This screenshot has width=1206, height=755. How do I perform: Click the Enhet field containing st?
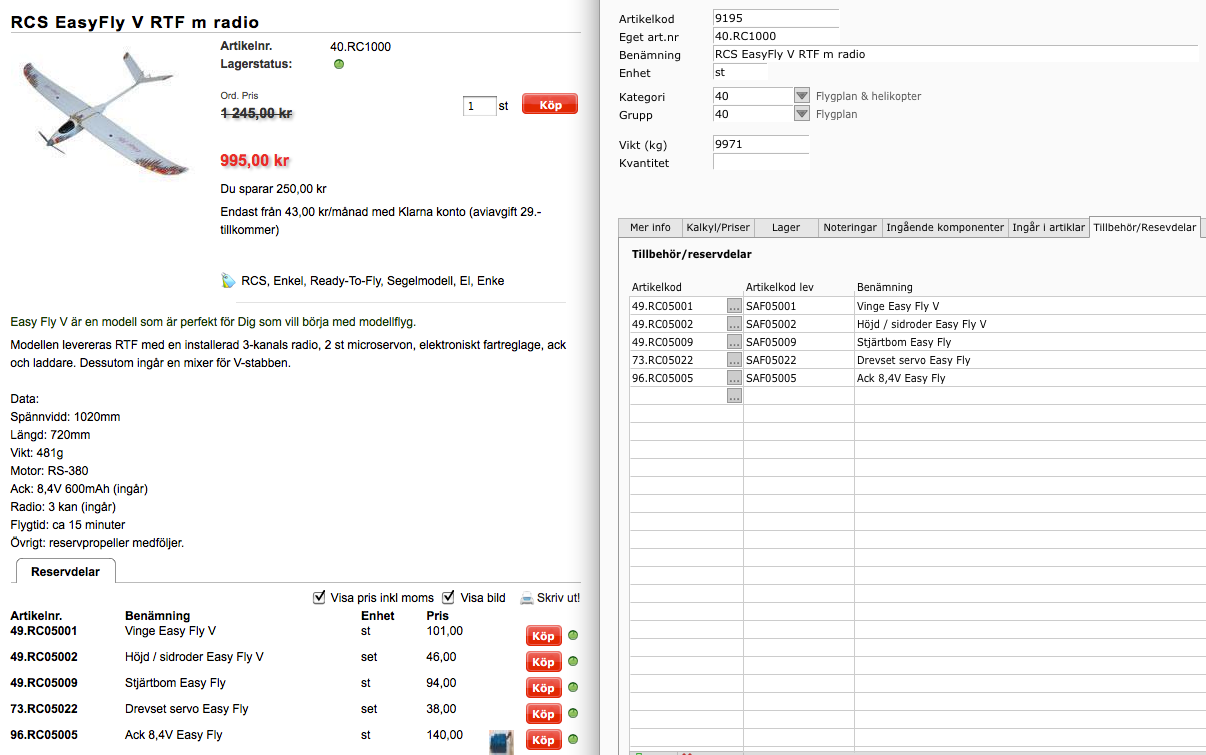[740, 73]
